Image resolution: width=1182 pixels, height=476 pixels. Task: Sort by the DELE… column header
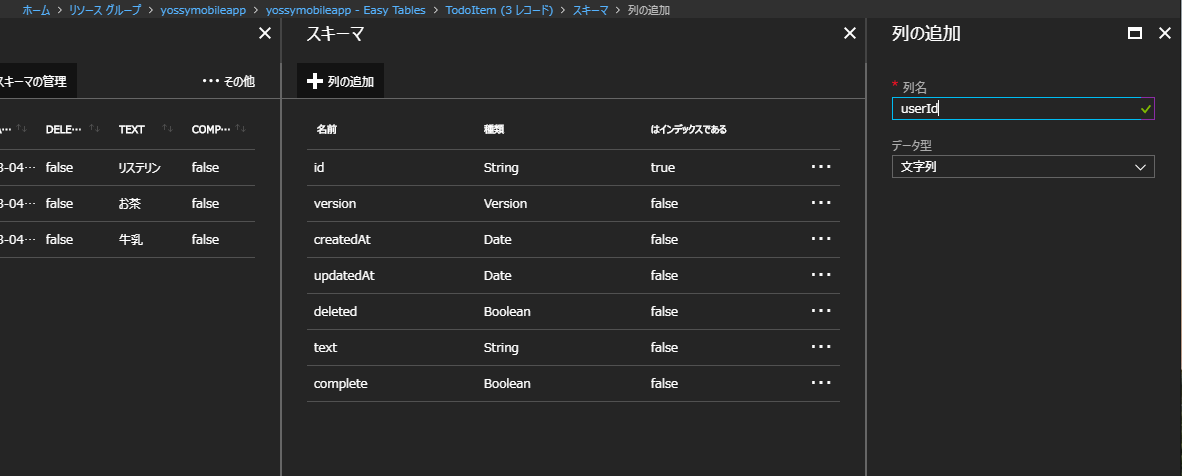(x=63, y=129)
